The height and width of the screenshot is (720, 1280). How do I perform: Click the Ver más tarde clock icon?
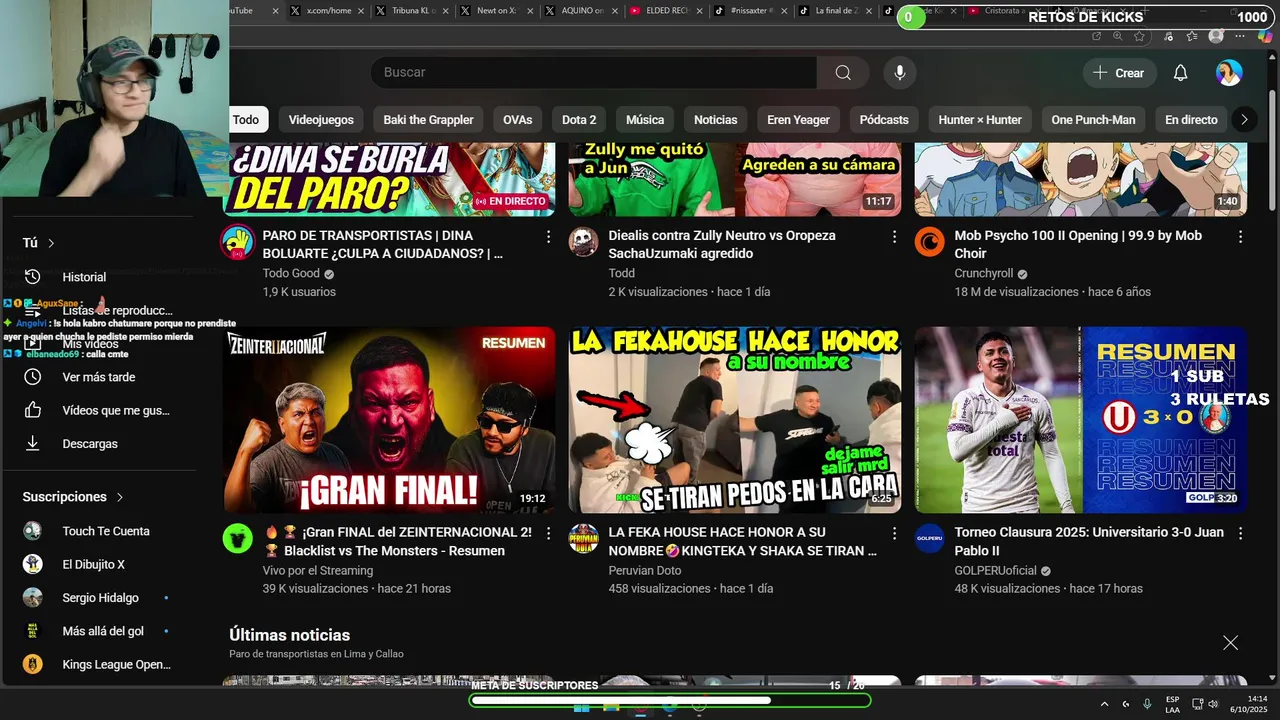coord(33,377)
